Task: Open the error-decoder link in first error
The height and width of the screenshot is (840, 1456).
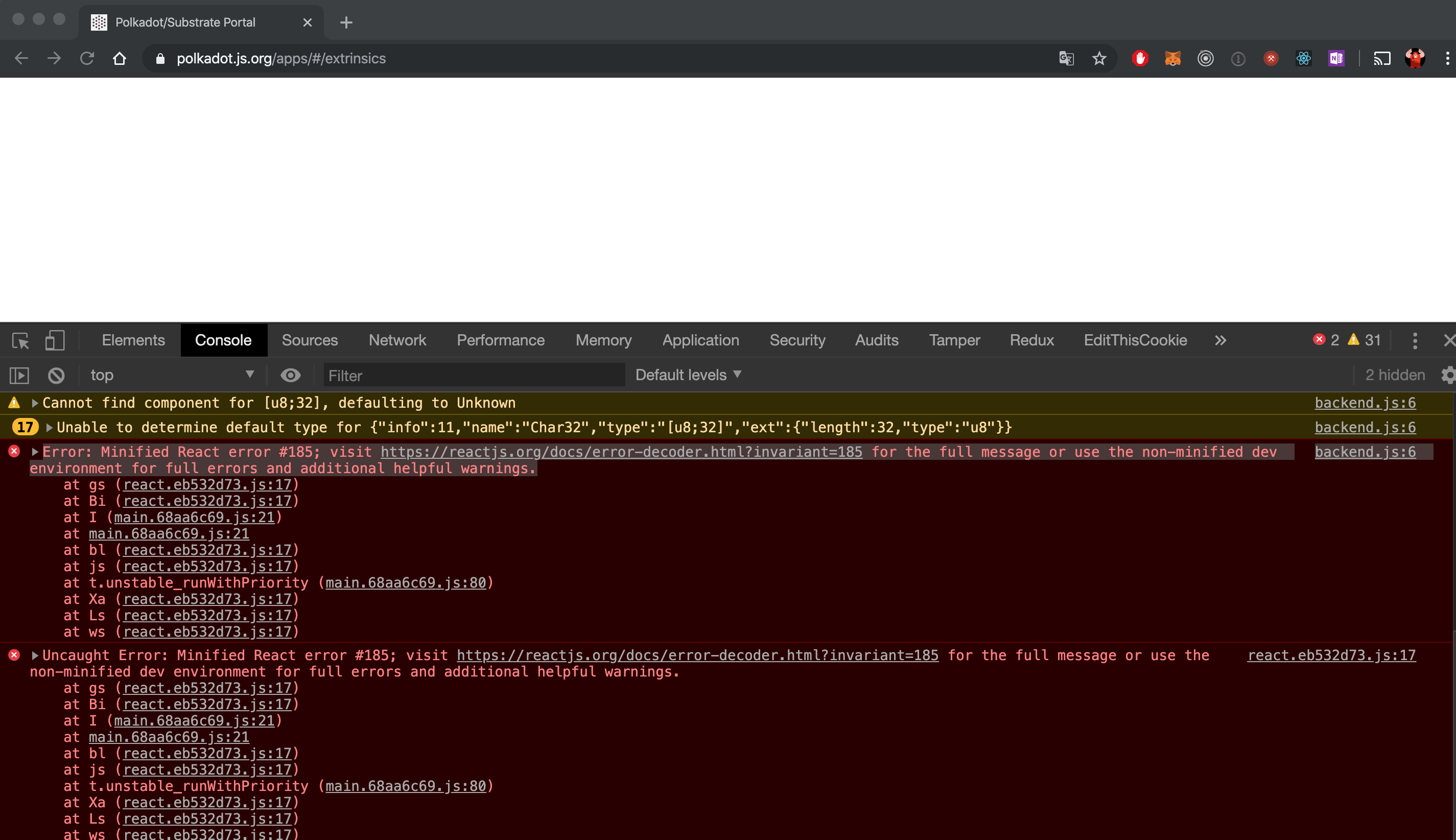Action: click(x=621, y=452)
